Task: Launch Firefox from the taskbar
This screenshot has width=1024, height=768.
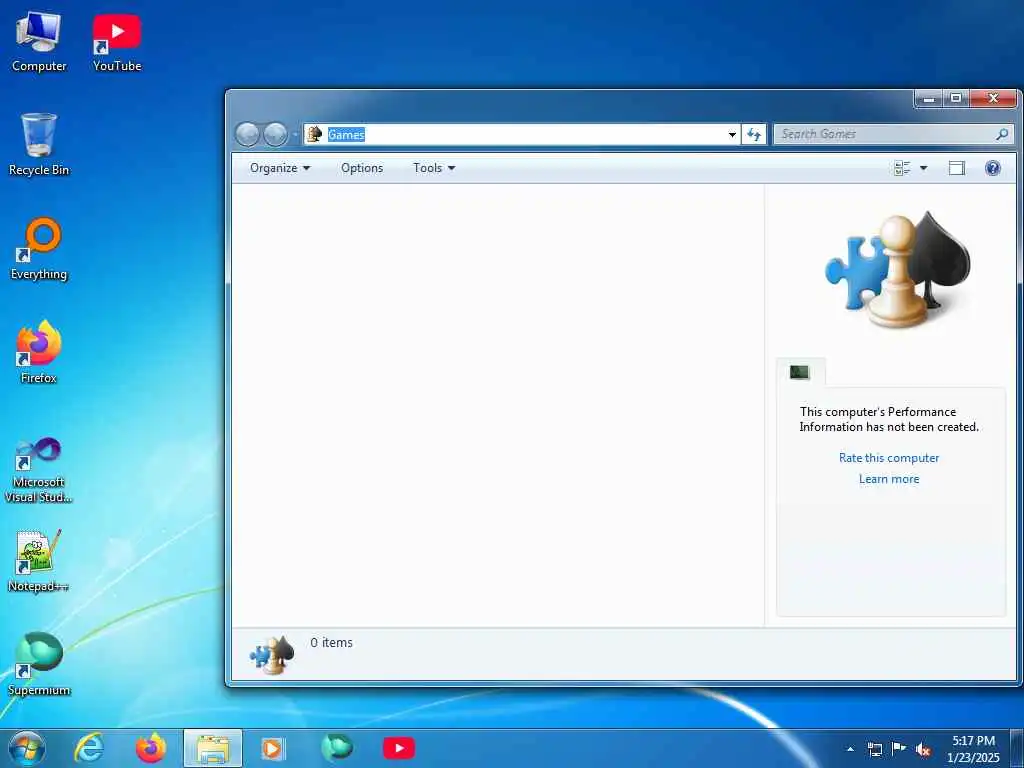Action: coord(151,748)
